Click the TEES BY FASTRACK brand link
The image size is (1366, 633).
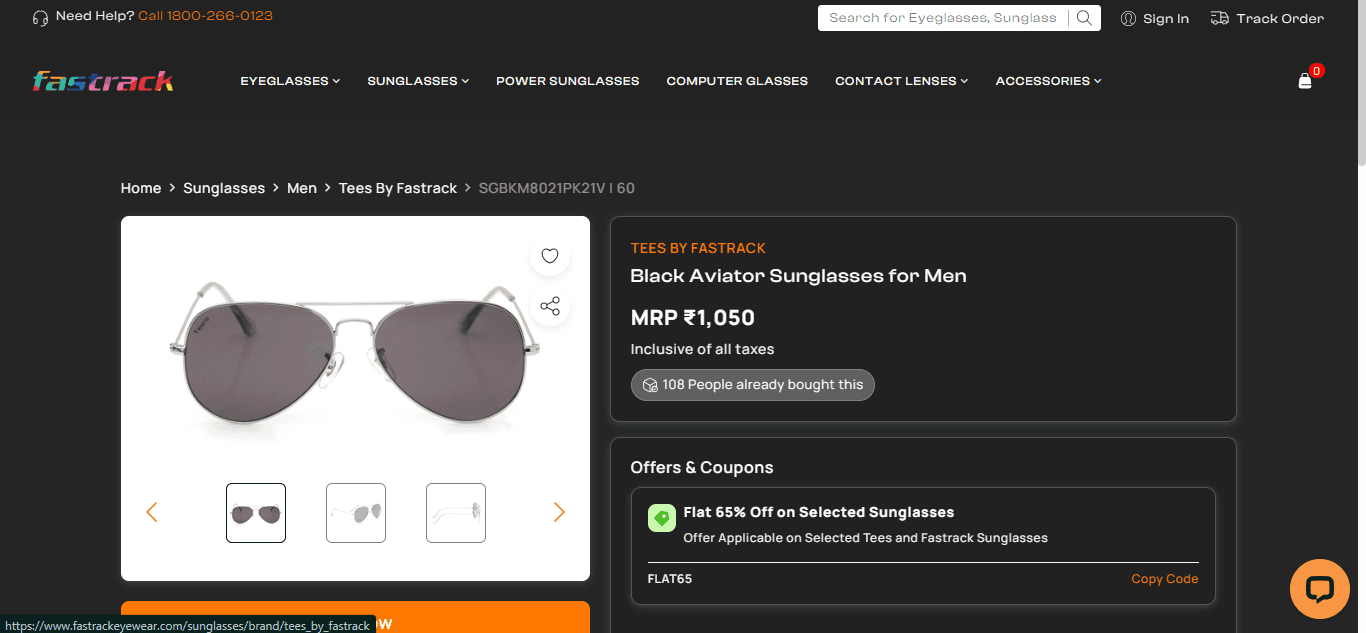(x=698, y=248)
